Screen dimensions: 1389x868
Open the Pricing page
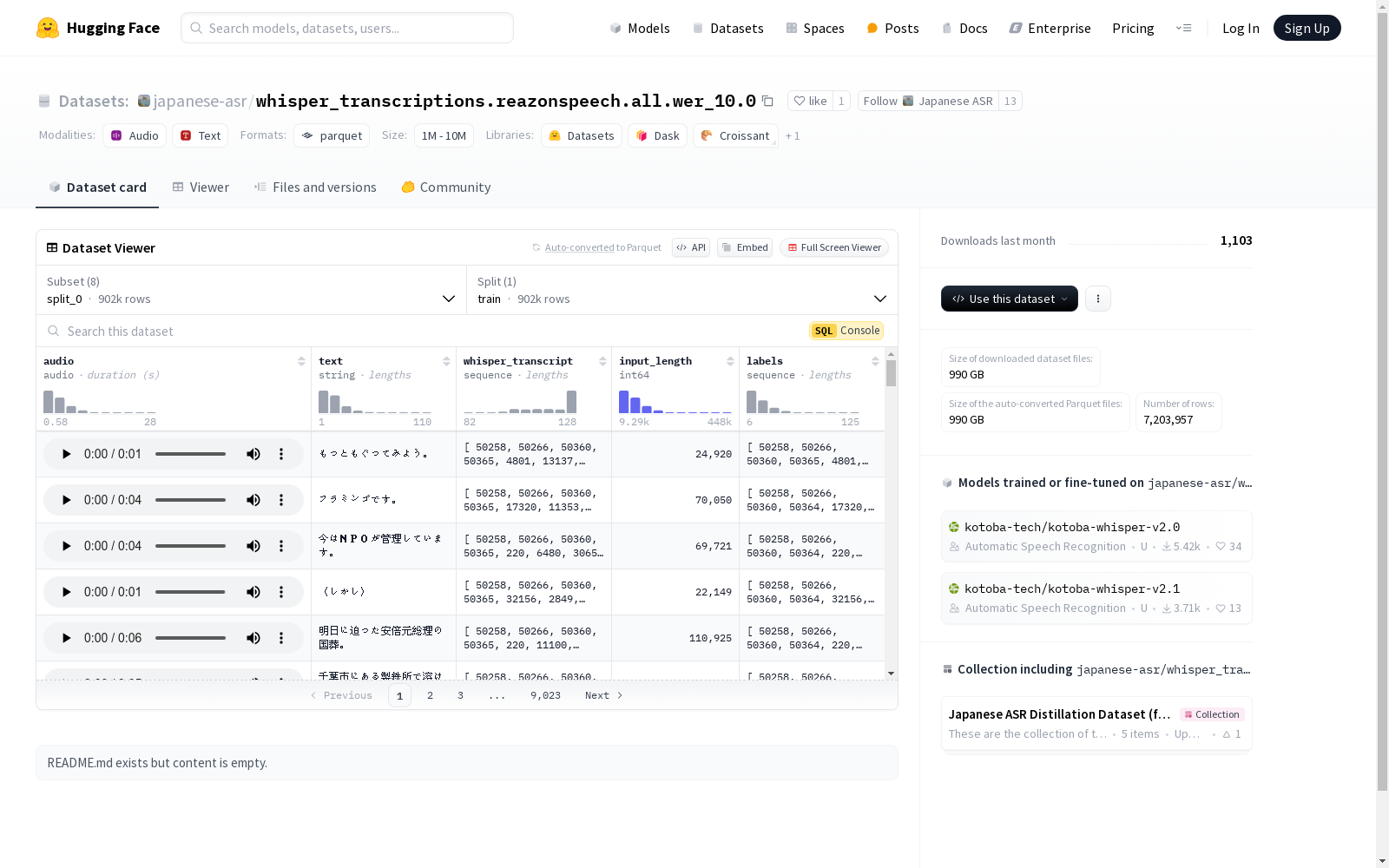1133,29
